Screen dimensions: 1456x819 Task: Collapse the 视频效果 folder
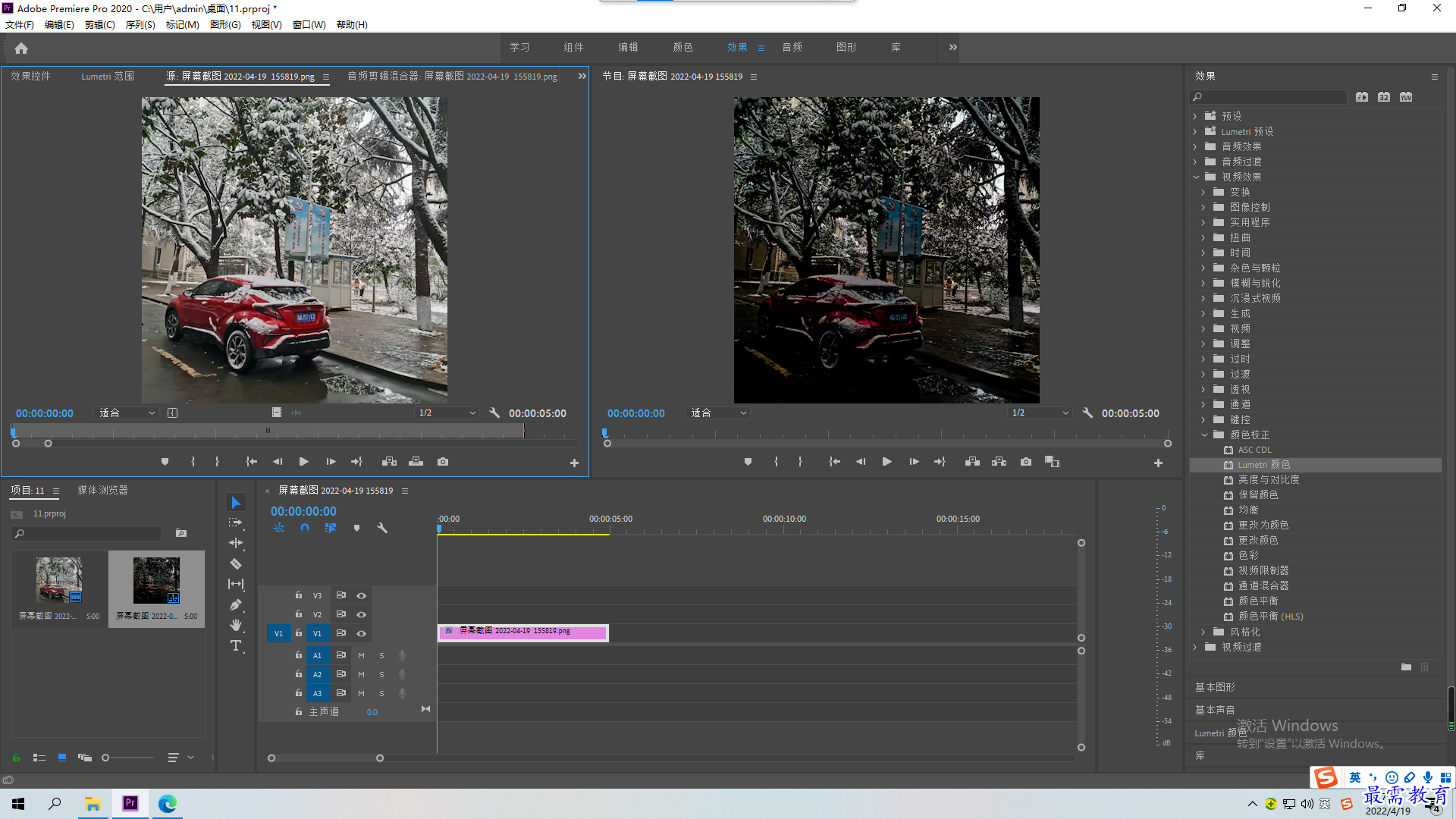tap(1196, 177)
